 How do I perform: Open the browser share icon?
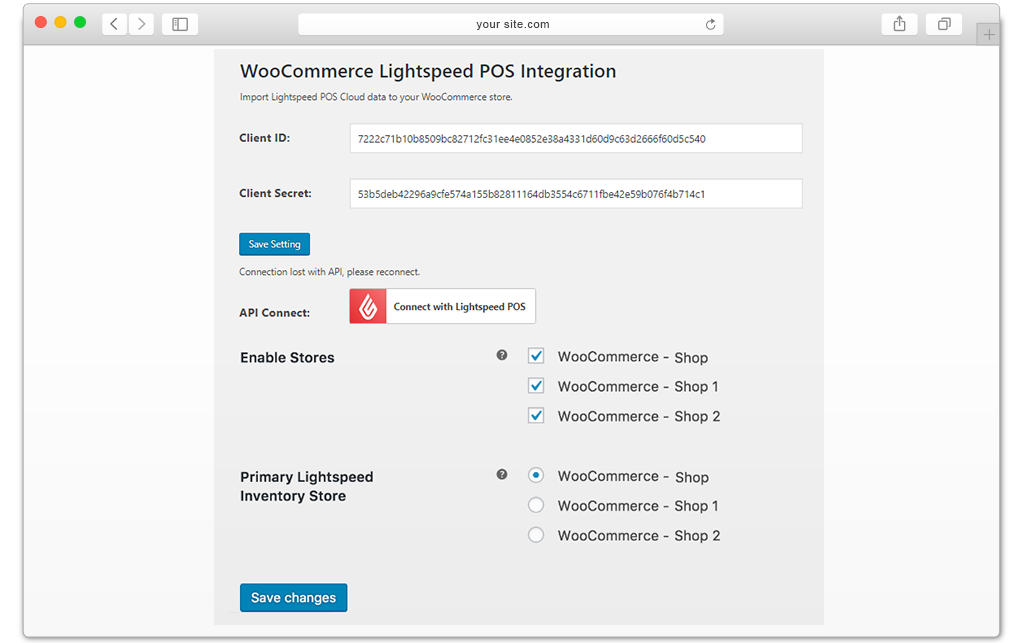(899, 24)
